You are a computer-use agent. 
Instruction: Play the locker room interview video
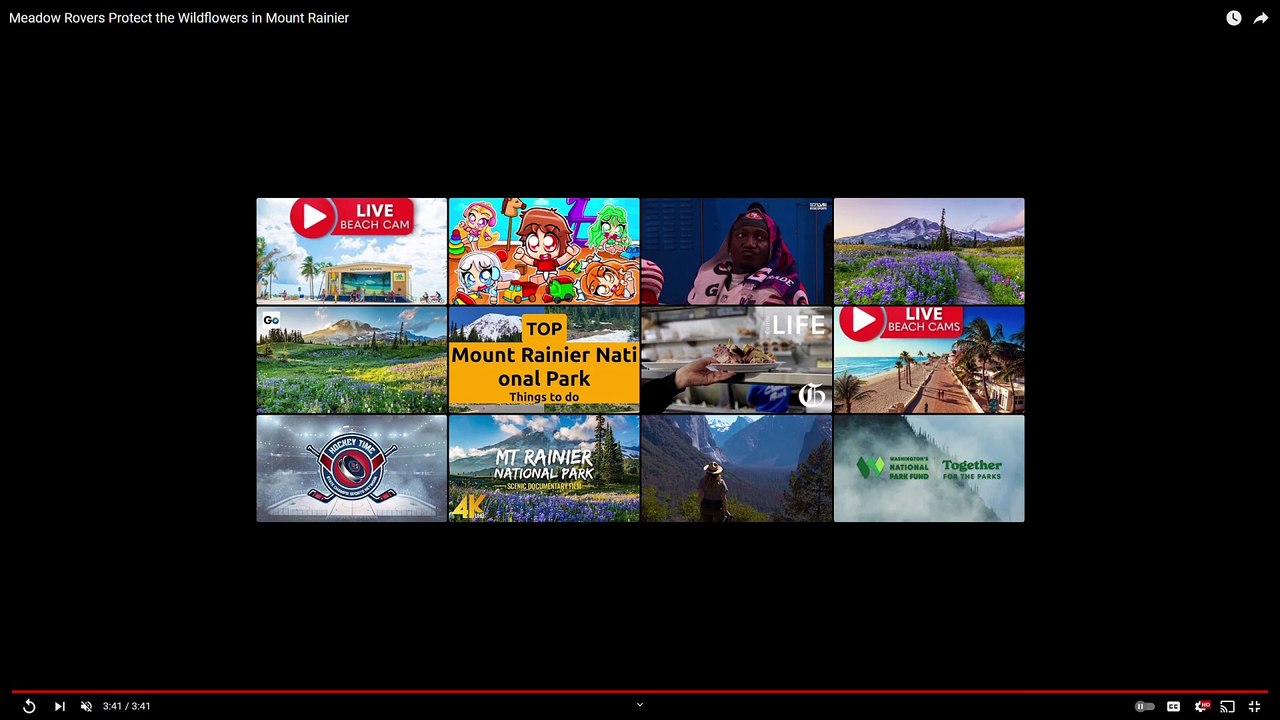[x=737, y=251]
